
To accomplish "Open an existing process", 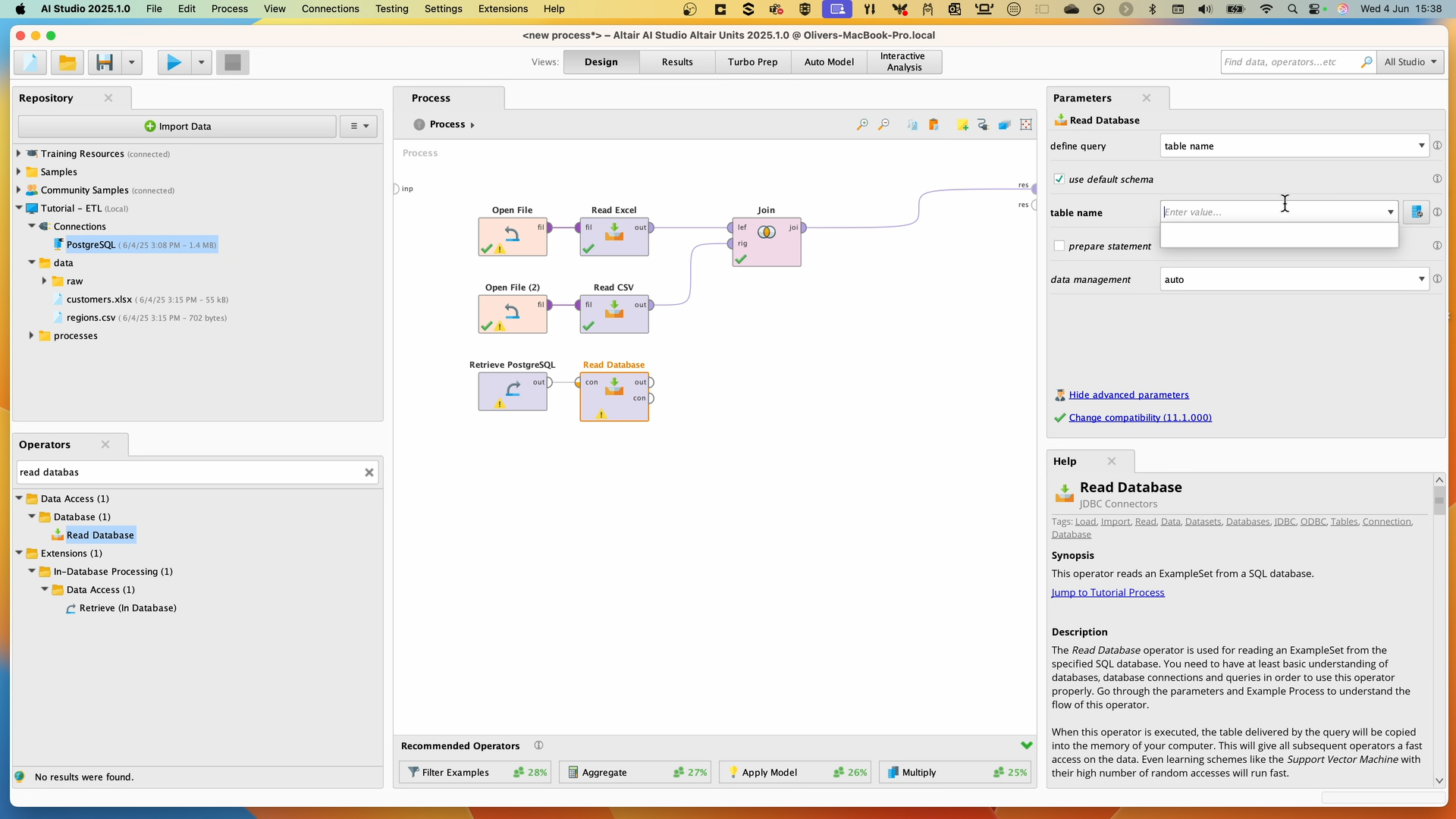I will 67,62.
